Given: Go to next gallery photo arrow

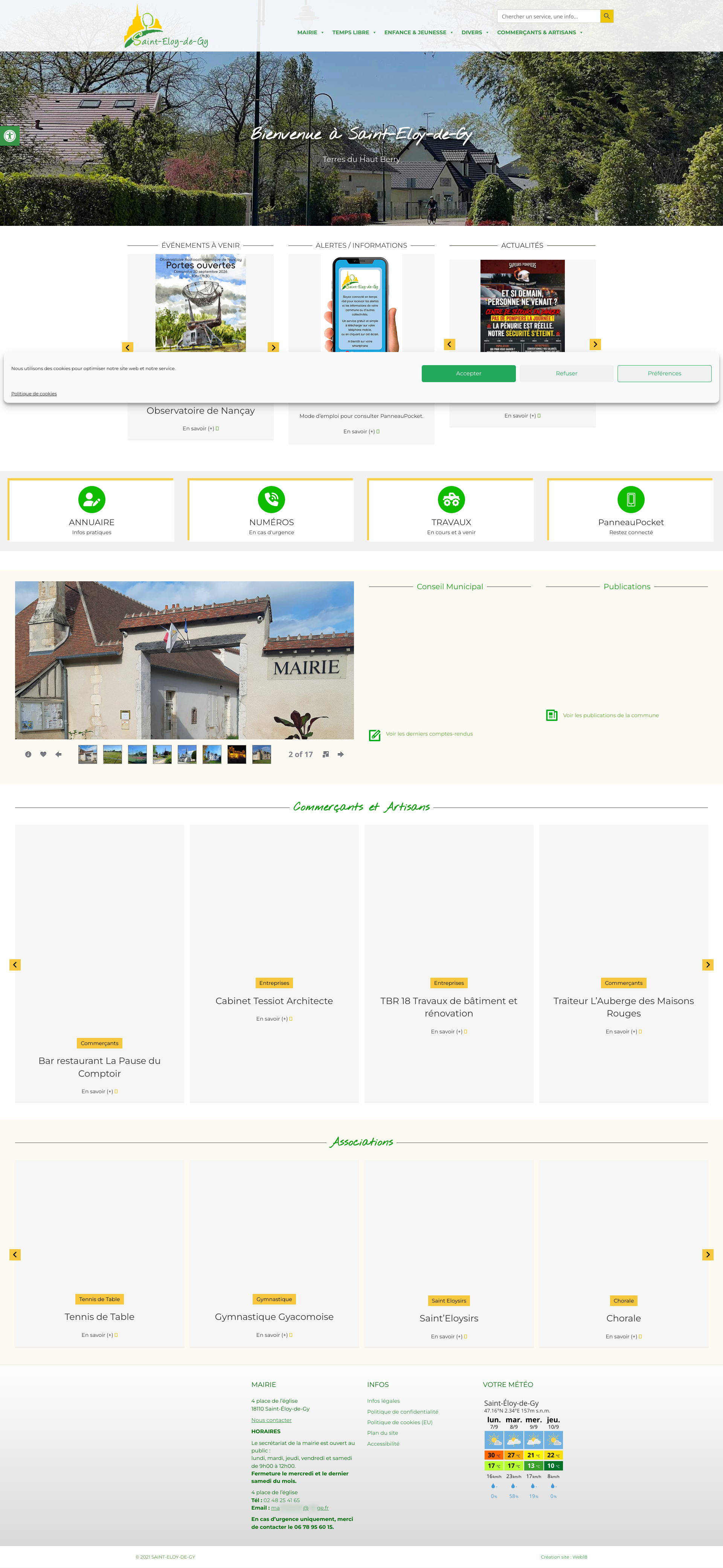Looking at the screenshot, I should (x=340, y=754).
